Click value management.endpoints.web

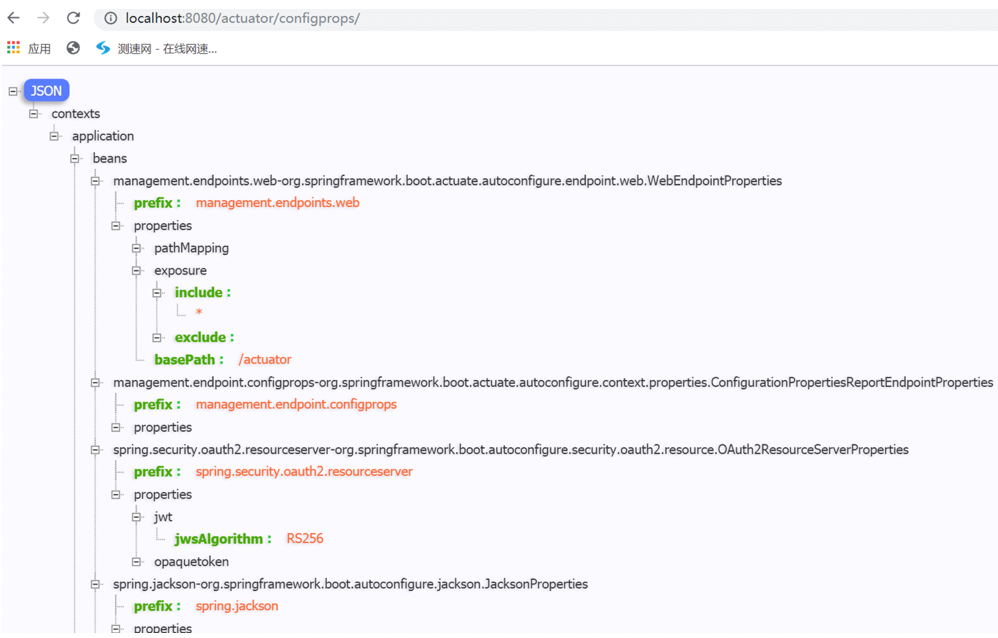278,202
